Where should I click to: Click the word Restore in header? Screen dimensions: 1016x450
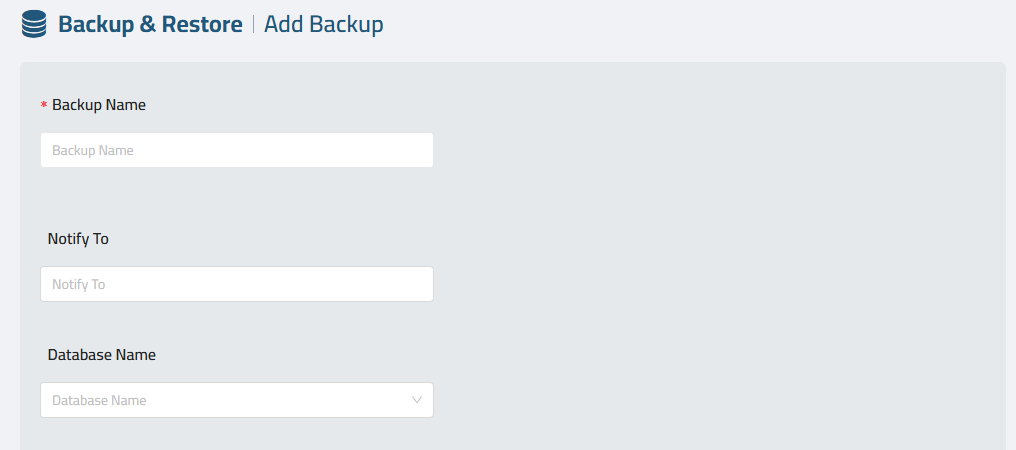point(202,24)
